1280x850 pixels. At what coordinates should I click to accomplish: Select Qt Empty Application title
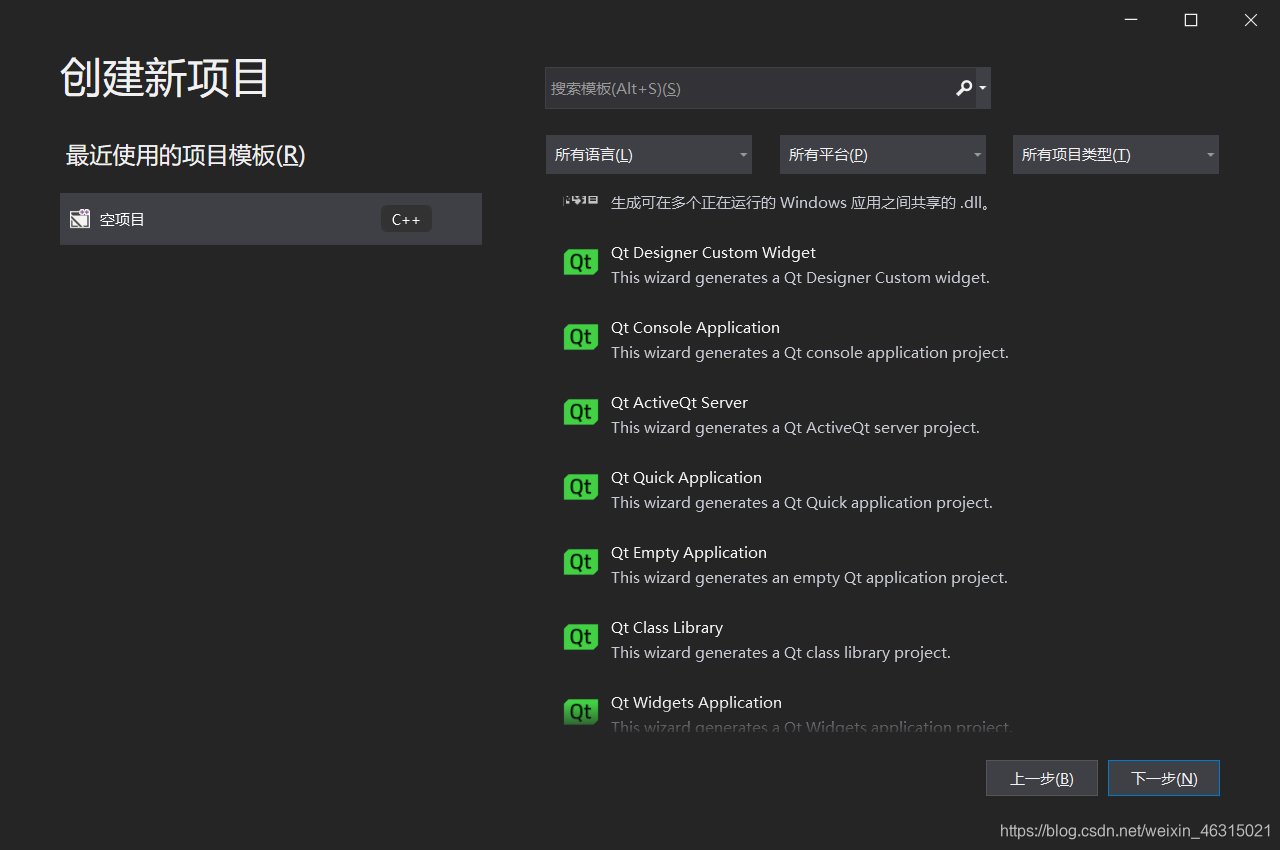(689, 553)
